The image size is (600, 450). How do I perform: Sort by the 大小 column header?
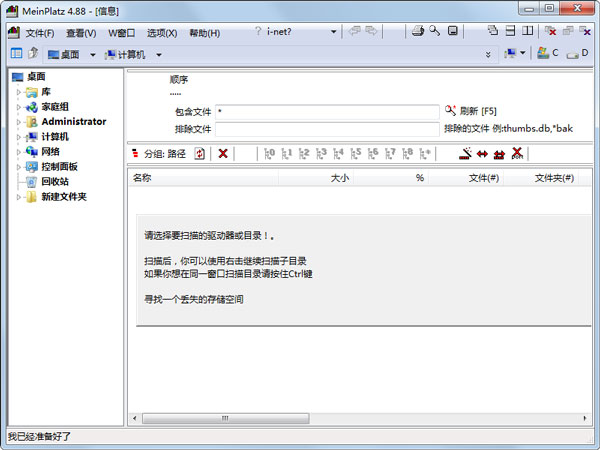click(x=316, y=178)
